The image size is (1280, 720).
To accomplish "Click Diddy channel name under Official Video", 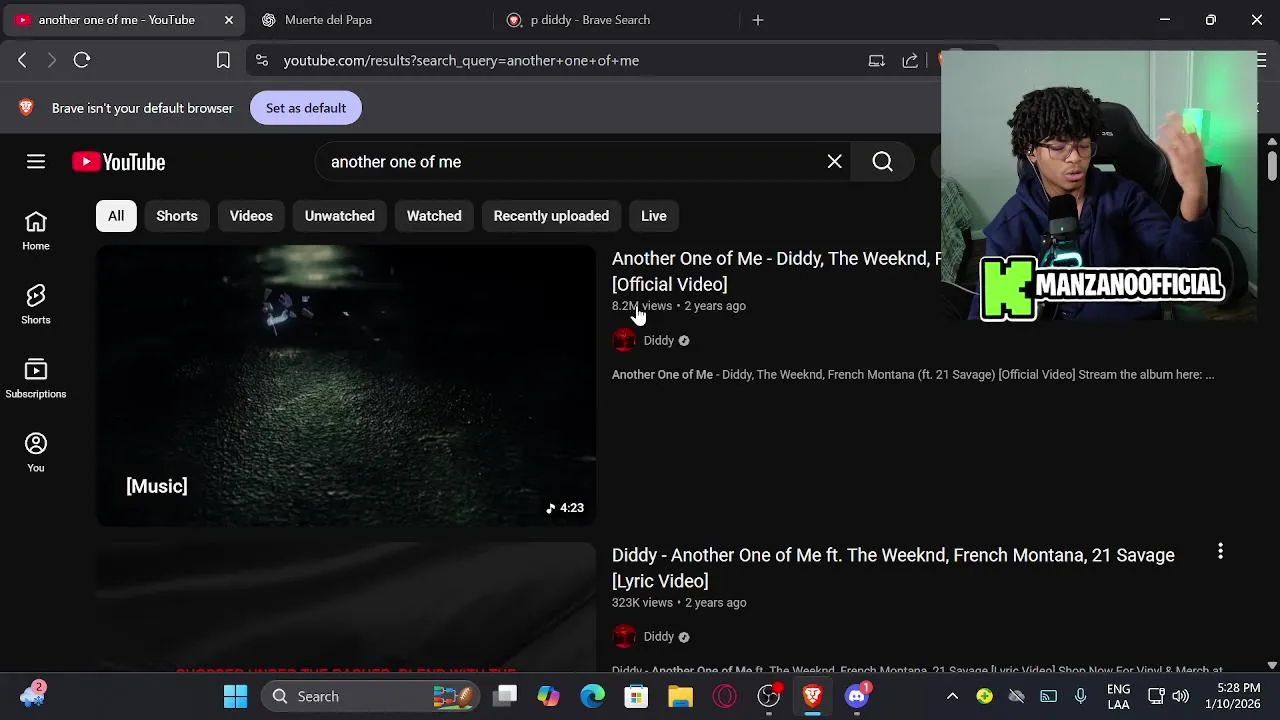I will [659, 340].
